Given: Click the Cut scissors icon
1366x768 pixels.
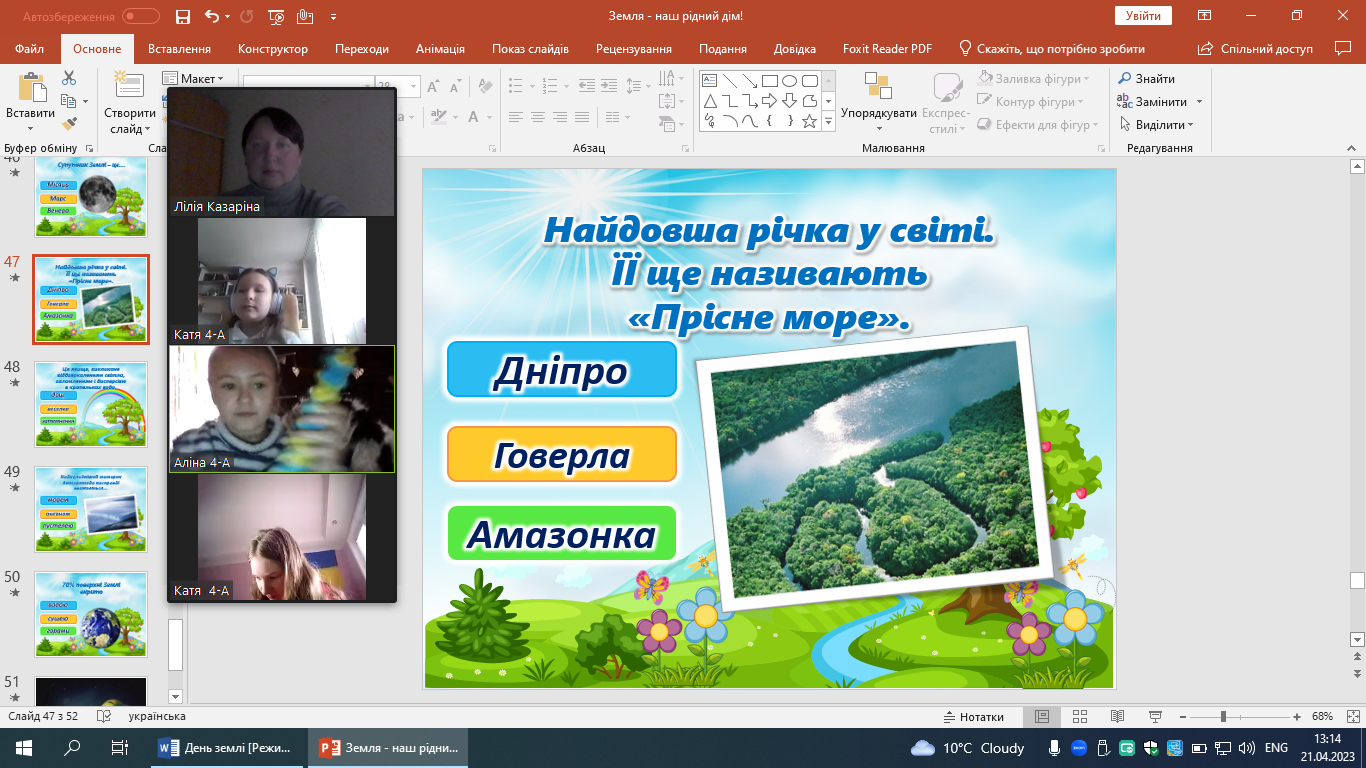Looking at the screenshot, I should pos(69,78).
